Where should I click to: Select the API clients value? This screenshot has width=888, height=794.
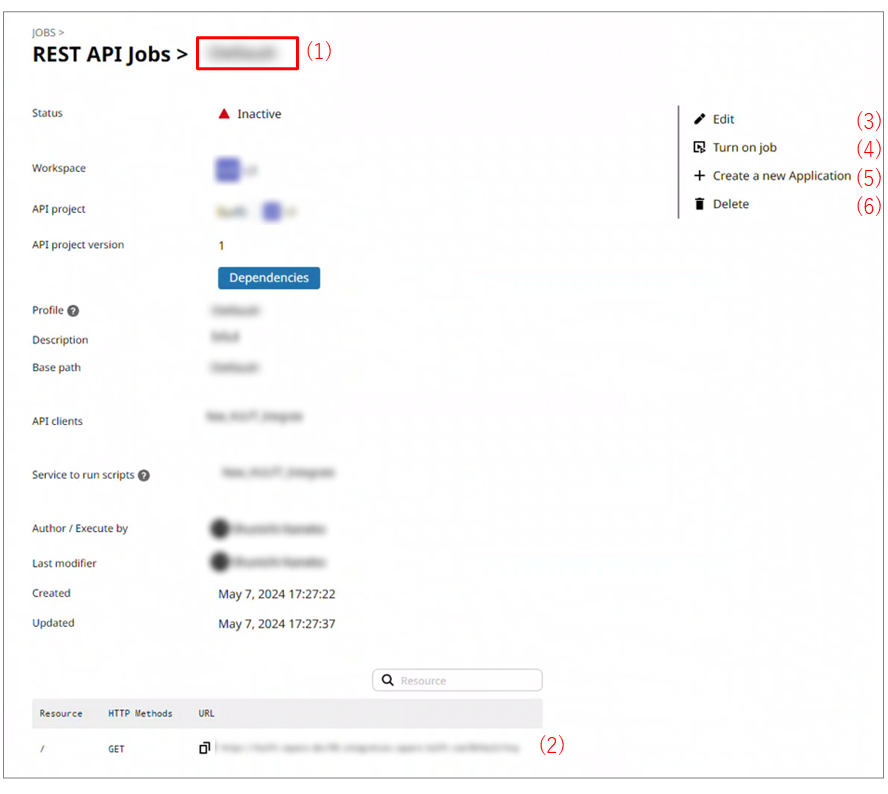(x=256, y=416)
